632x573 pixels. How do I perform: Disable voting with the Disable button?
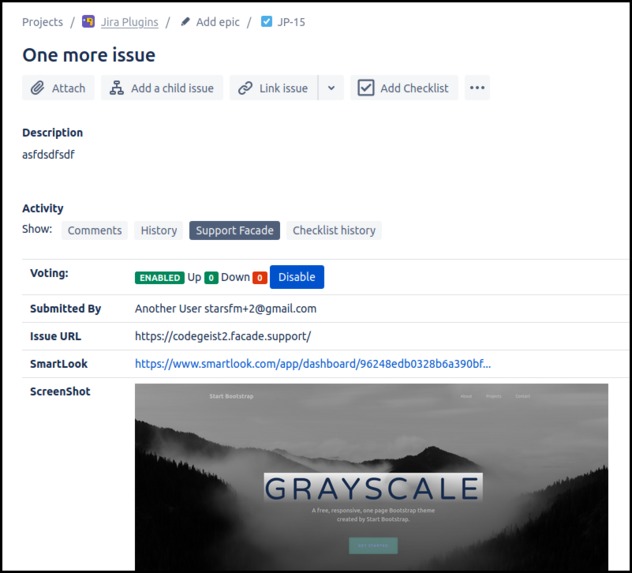[x=297, y=277]
